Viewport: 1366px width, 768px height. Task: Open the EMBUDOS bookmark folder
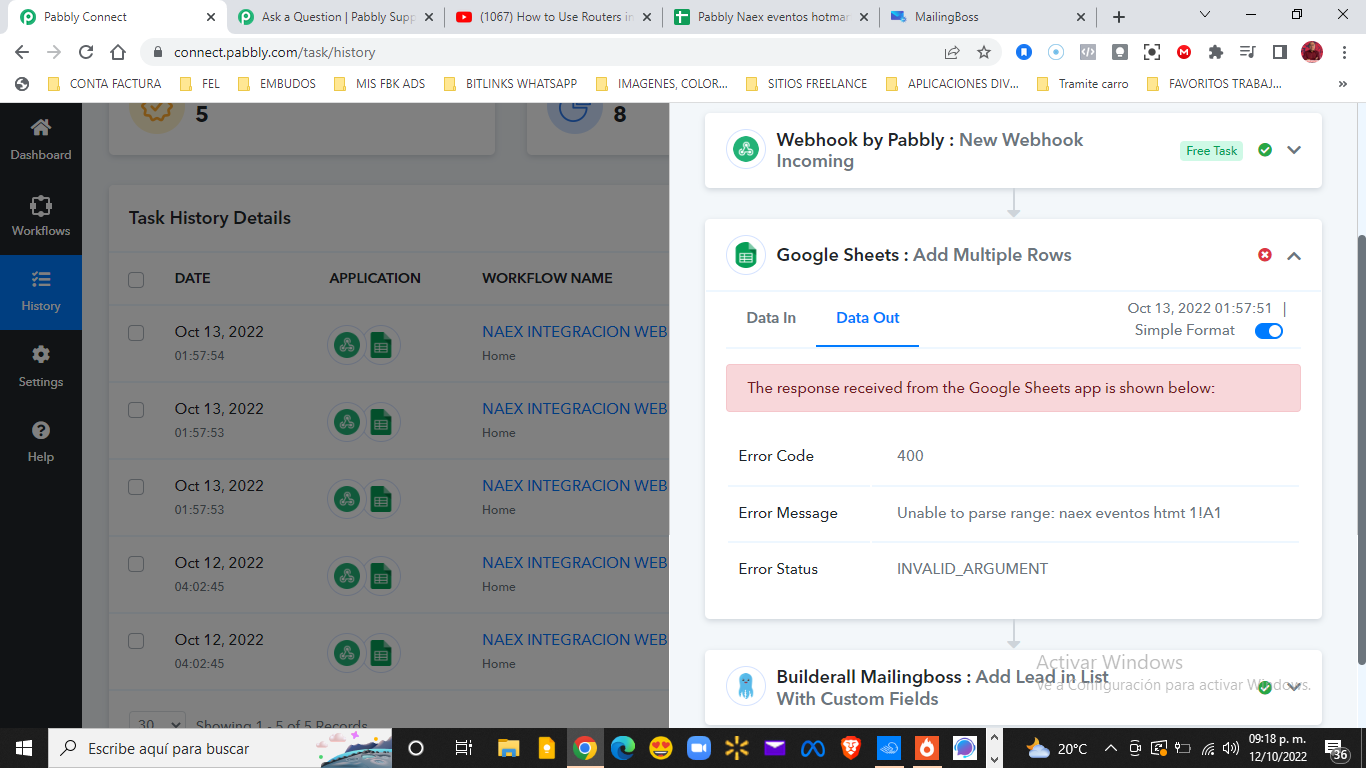click(277, 84)
